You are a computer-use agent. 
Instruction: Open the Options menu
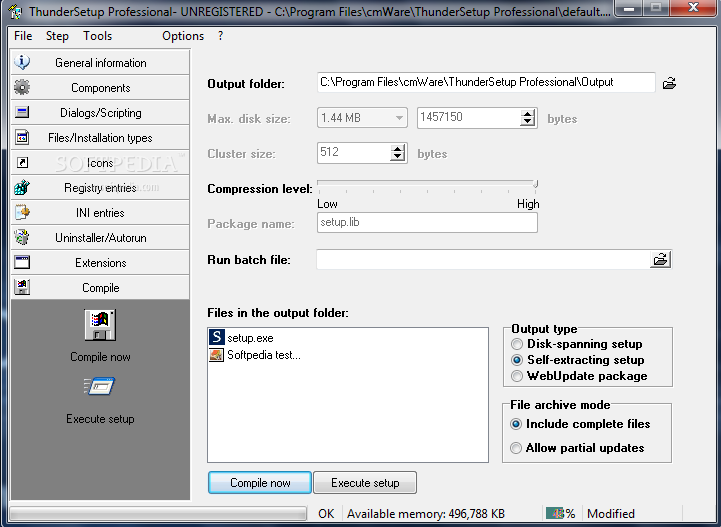click(183, 36)
